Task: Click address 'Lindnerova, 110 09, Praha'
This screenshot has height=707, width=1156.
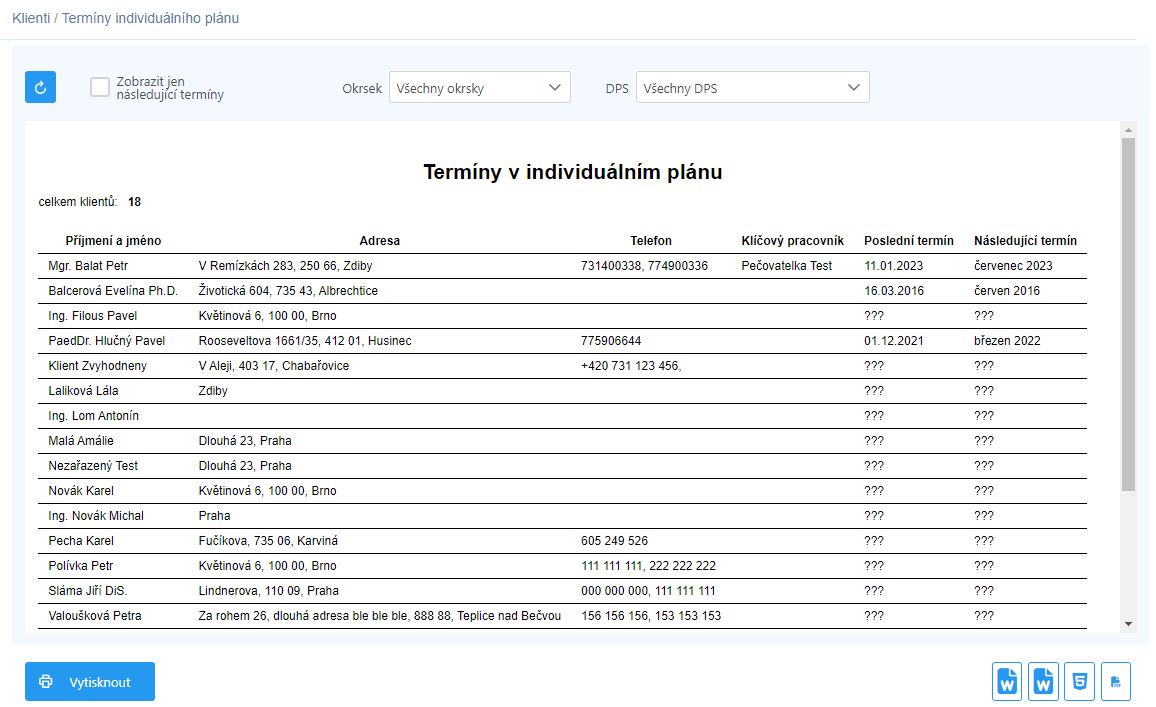Action: coord(268,591)
